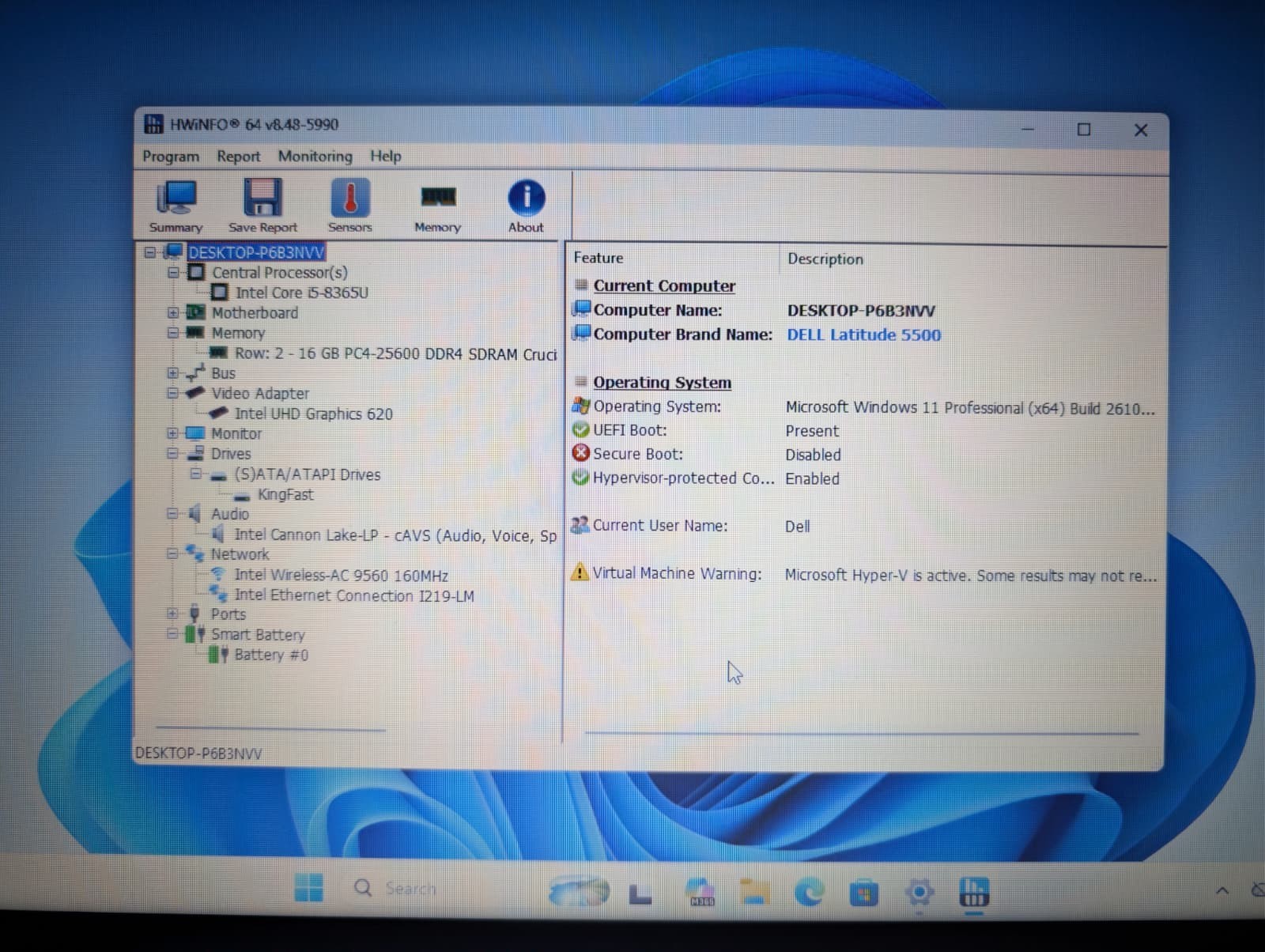Open the Monitoring menu
The image size is (1265, 952).
[x=315, y=156]
